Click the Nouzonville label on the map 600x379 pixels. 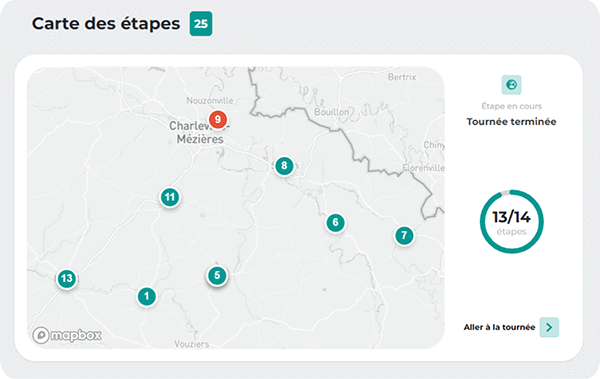coord(210,101)
